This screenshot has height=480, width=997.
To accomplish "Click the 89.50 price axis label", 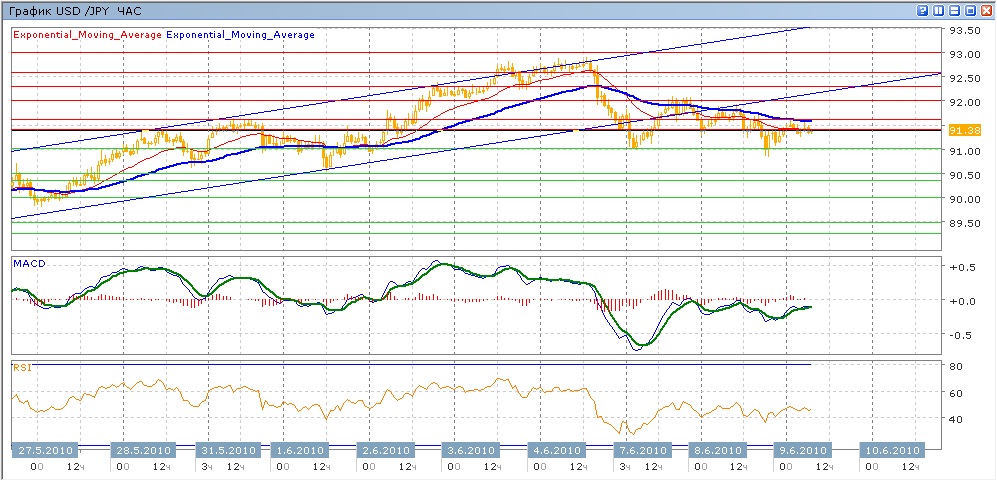I will [964, 224].
